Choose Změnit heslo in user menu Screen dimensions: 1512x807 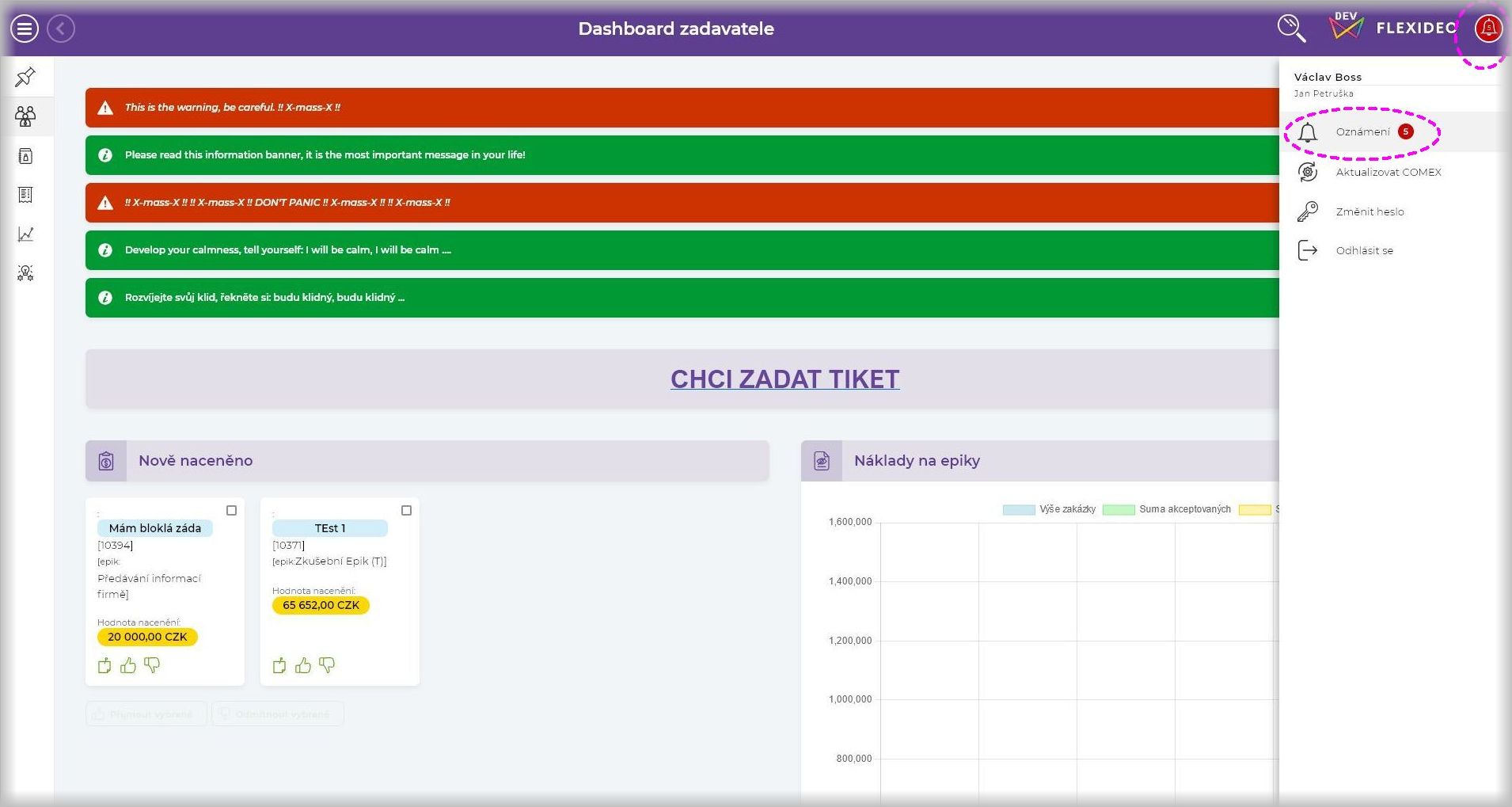click(1370, 211)
